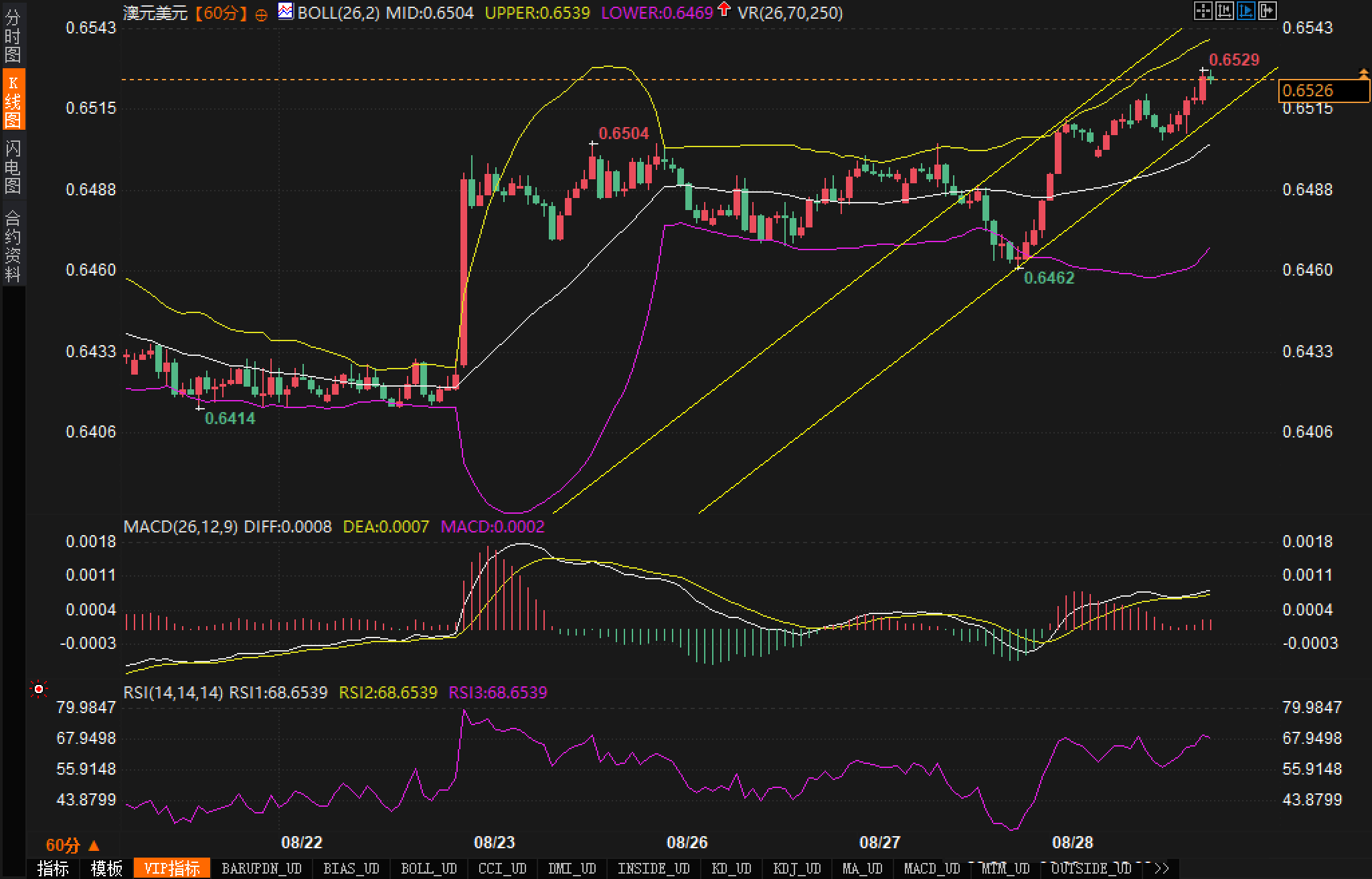
Task: Click the 0.6529 high price marker
Action: point(1235,60)
